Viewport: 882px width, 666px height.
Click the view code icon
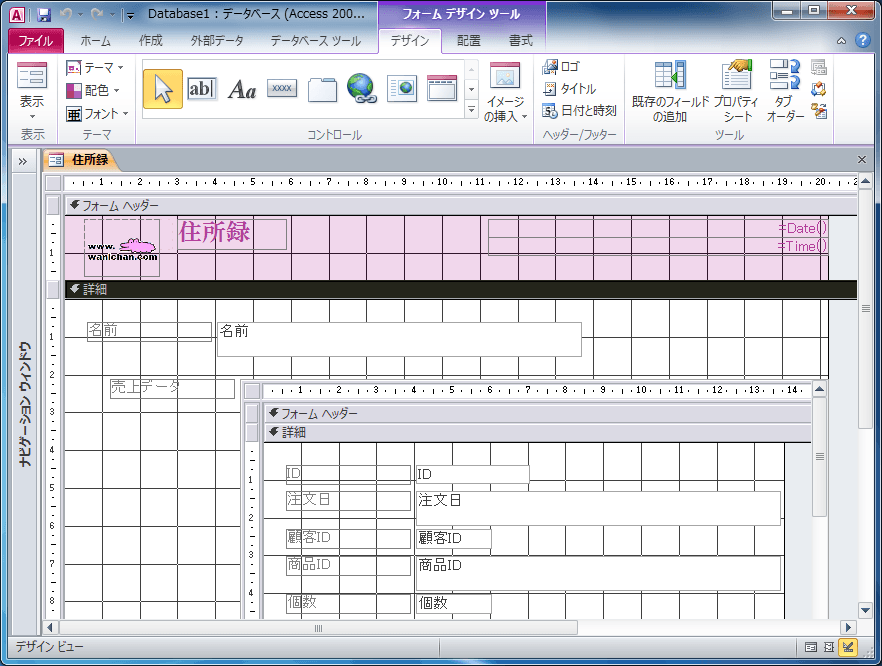(818, 89)
